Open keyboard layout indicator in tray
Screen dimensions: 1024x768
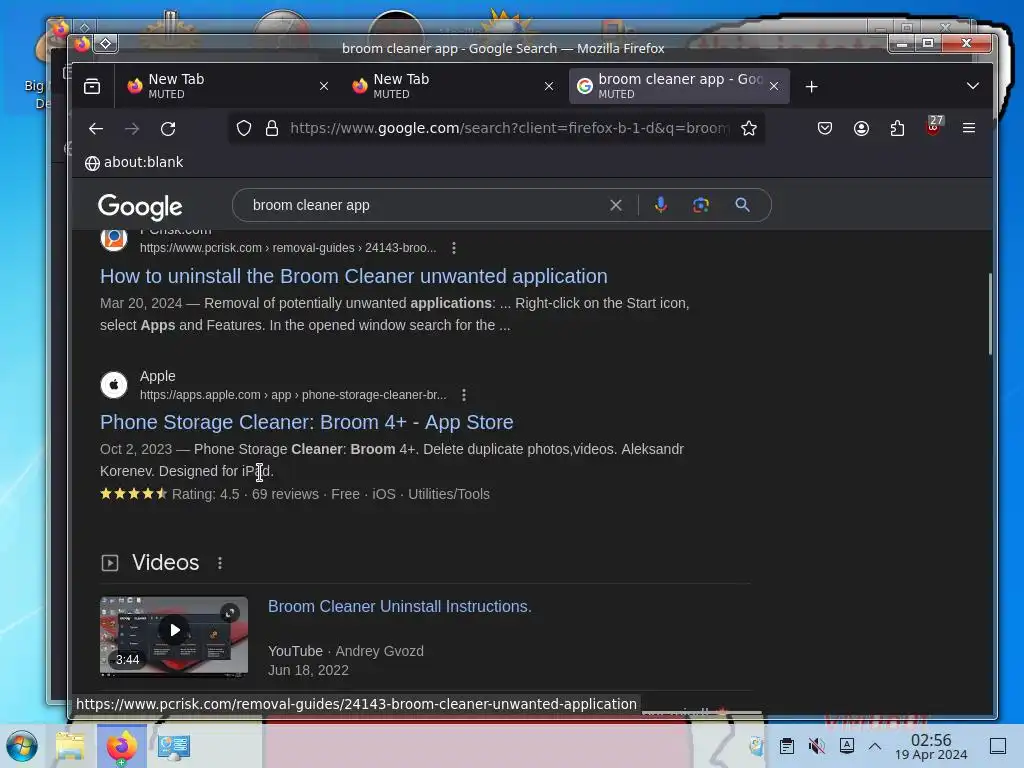(x=847, y=746)
